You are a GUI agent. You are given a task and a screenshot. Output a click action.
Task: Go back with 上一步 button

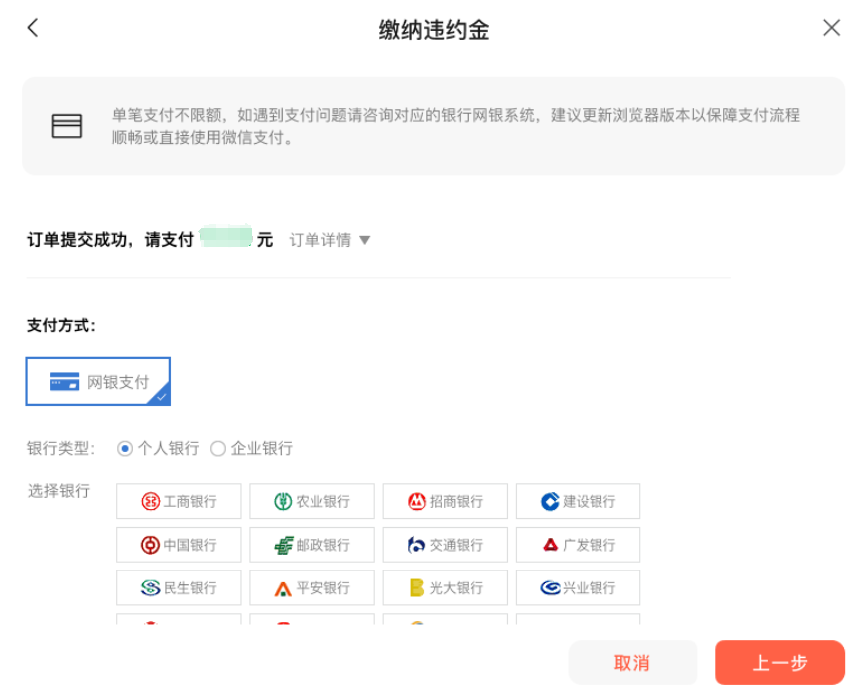780,663
